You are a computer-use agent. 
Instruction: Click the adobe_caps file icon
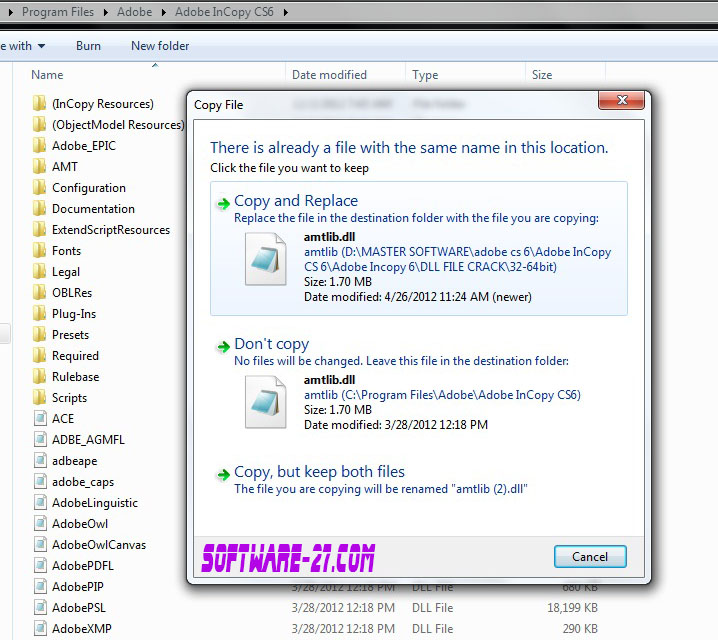click(40, 482)
